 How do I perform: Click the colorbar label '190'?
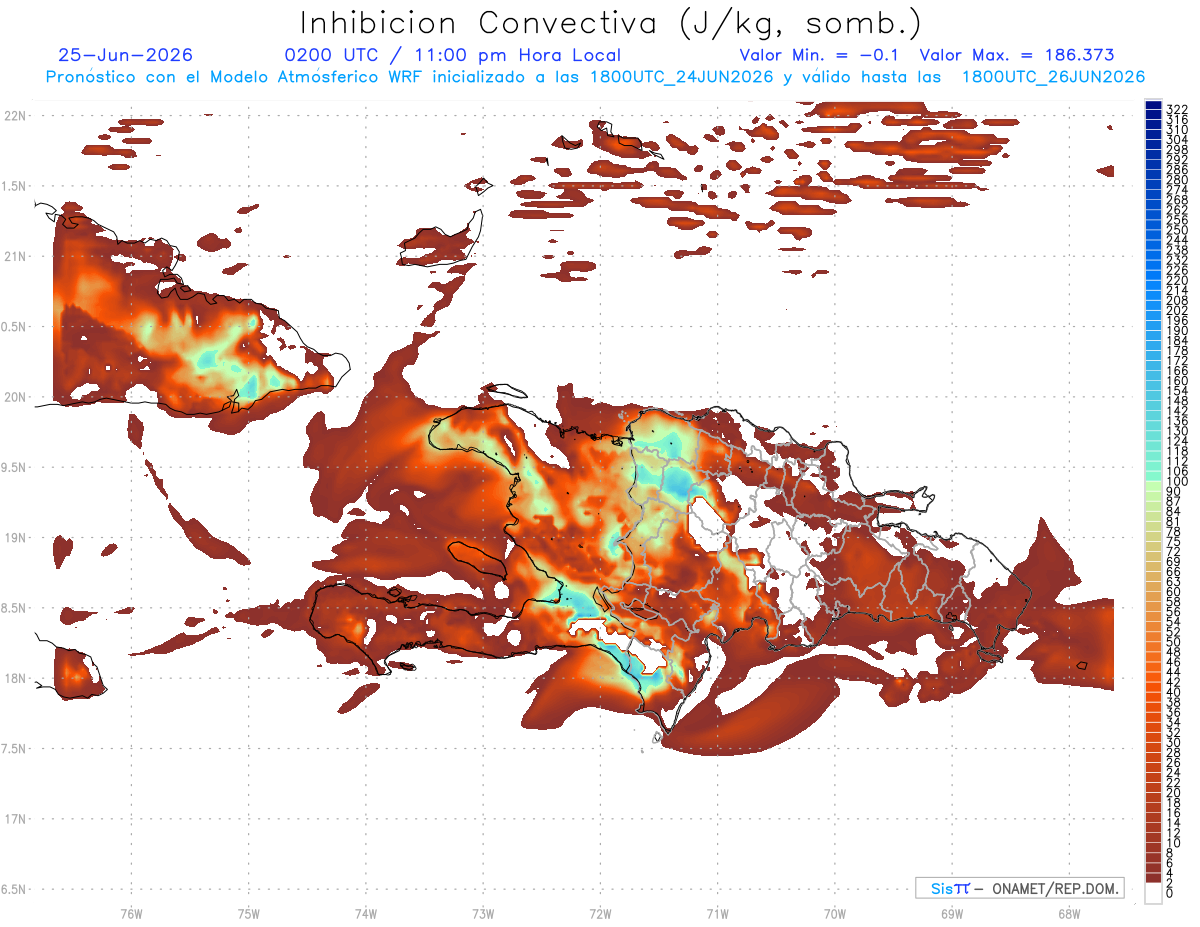pyautogui.click(x=1176, y=330)
